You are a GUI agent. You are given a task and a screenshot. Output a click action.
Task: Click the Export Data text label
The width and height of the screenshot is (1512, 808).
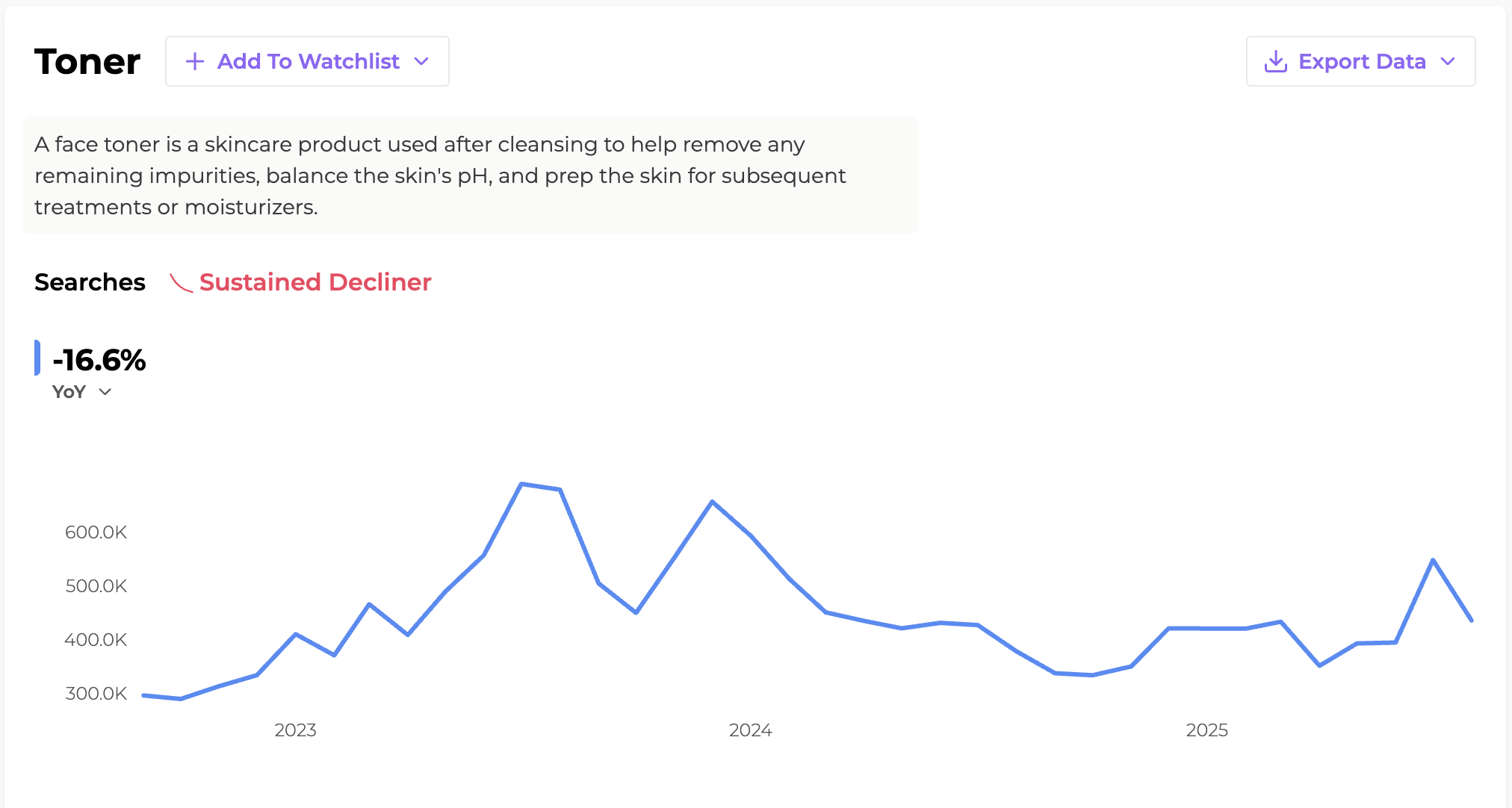(x=1362, y=61)
